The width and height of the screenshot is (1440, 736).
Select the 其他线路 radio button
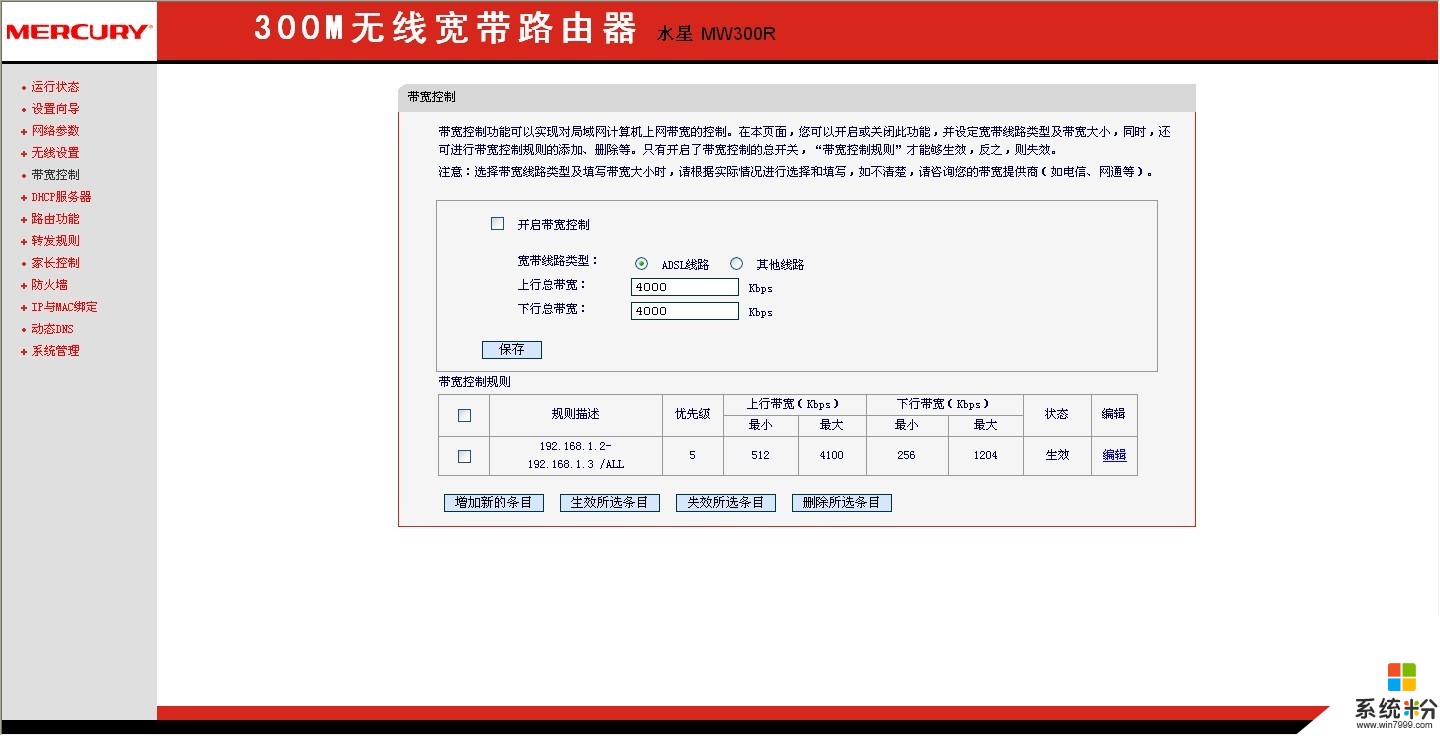(x=737, y=264)
